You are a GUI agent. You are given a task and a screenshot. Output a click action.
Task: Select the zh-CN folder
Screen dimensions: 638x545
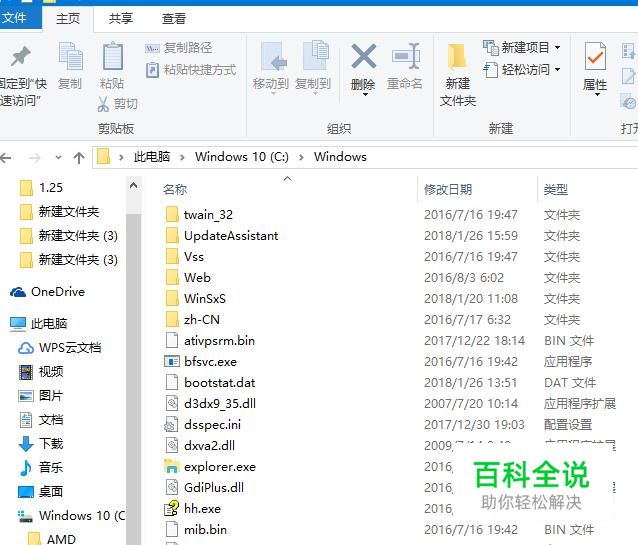coord(192,320)
